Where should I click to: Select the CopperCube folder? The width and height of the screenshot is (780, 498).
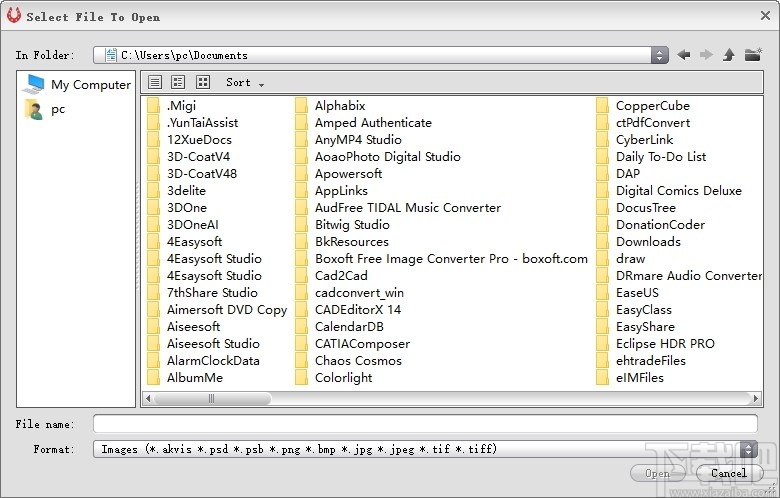coord(643,105)
